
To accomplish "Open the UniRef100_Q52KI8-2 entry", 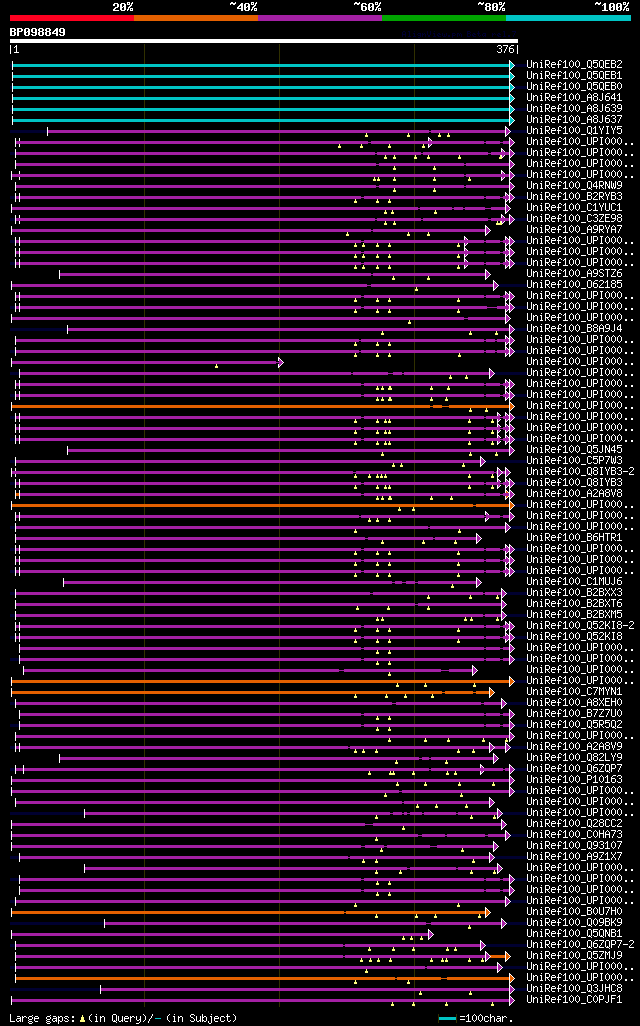I will pos(580,625).
